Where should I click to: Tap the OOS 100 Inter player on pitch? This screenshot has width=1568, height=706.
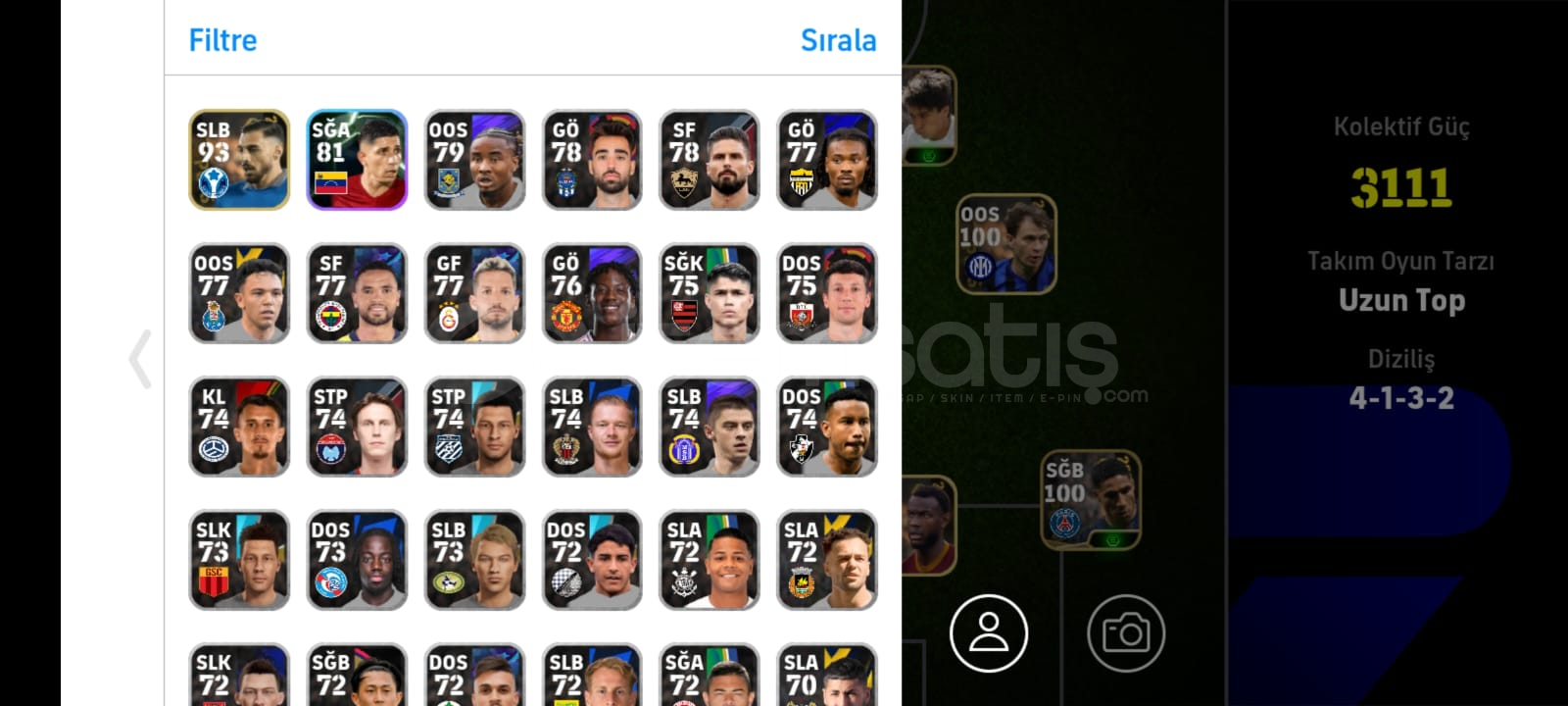click(1006, 244)
